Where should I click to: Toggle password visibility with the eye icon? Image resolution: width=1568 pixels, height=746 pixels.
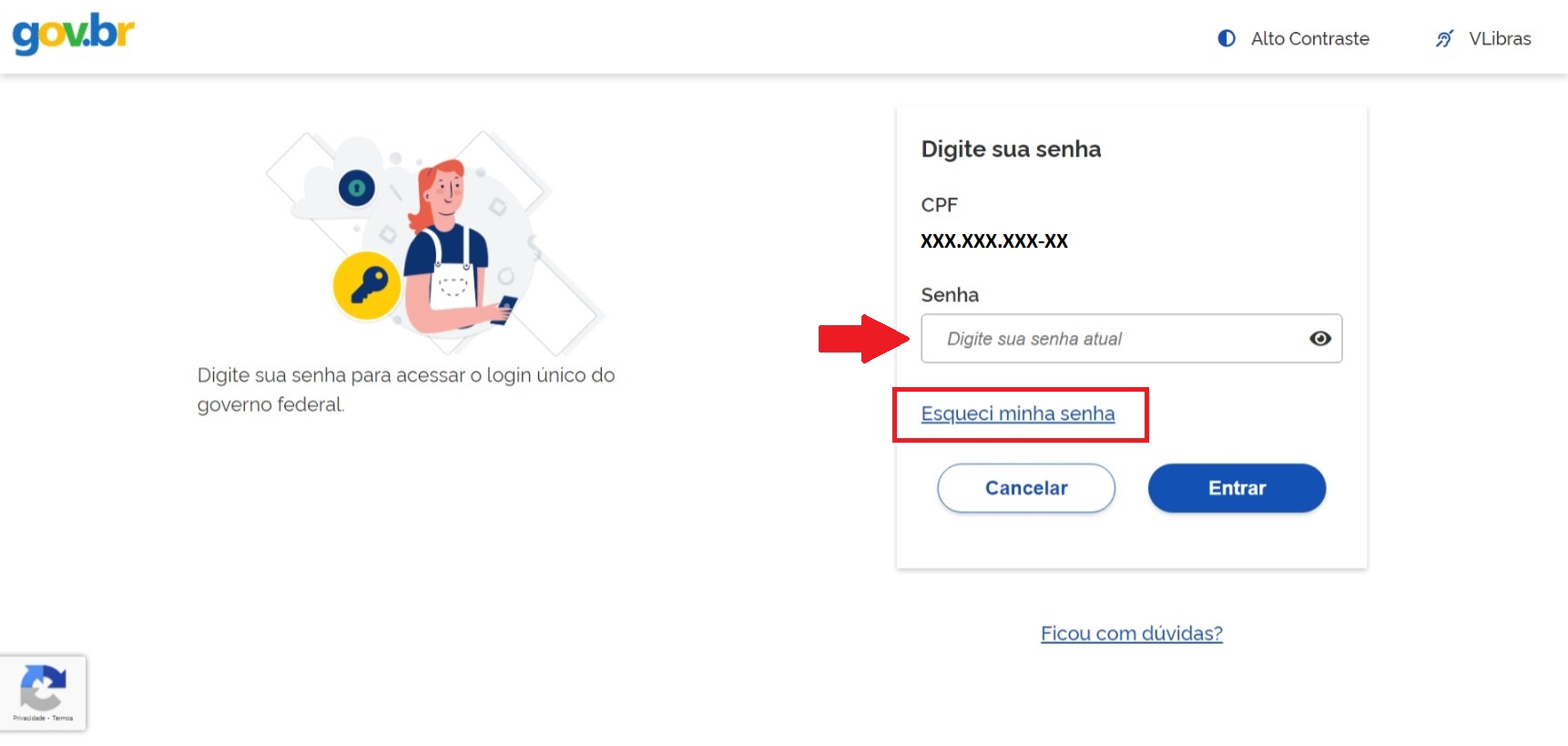point(1320,338)
